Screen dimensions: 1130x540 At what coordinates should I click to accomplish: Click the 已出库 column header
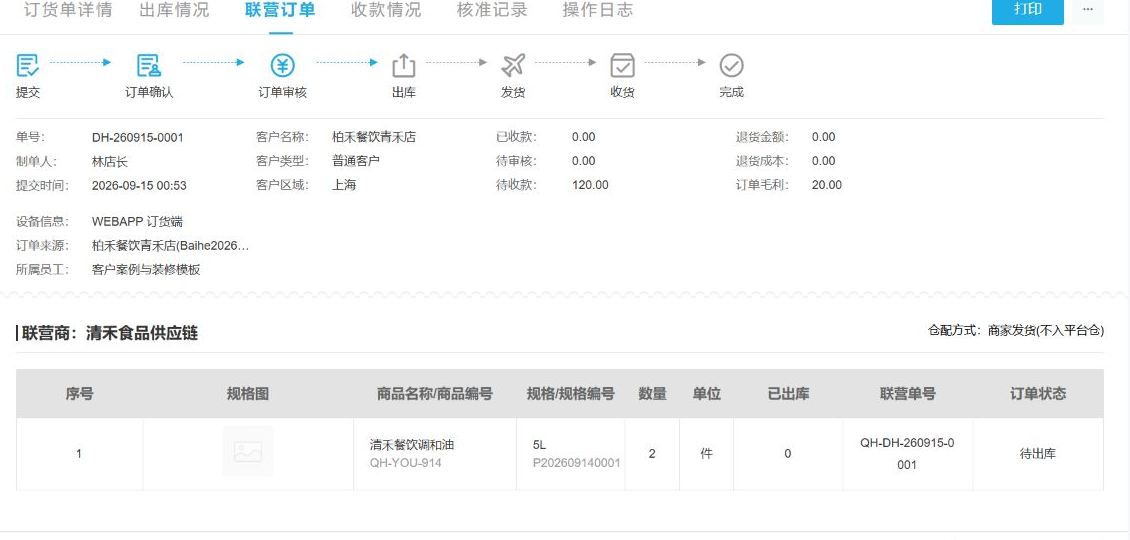tap(788, 394)
